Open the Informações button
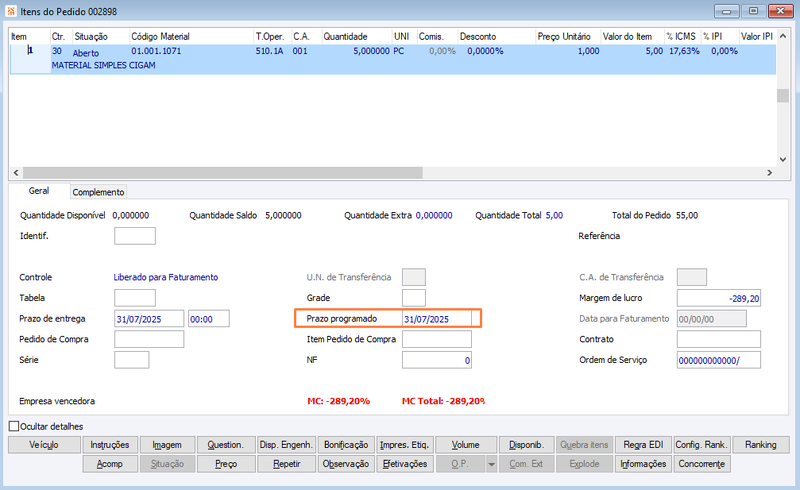This screenshot has height=490, width=800. point(643,464)
